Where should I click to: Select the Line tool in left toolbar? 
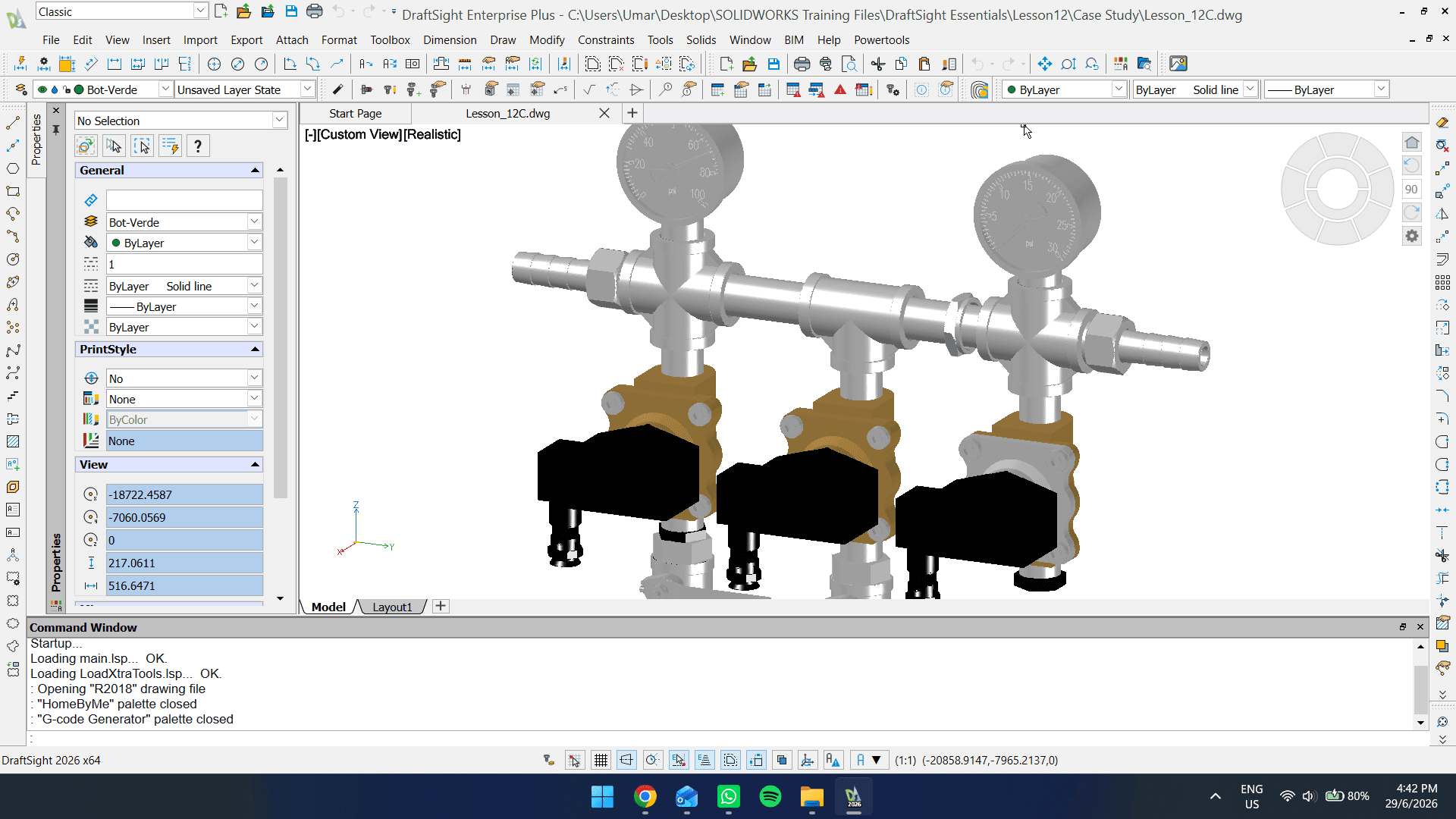tap(13, 122)
